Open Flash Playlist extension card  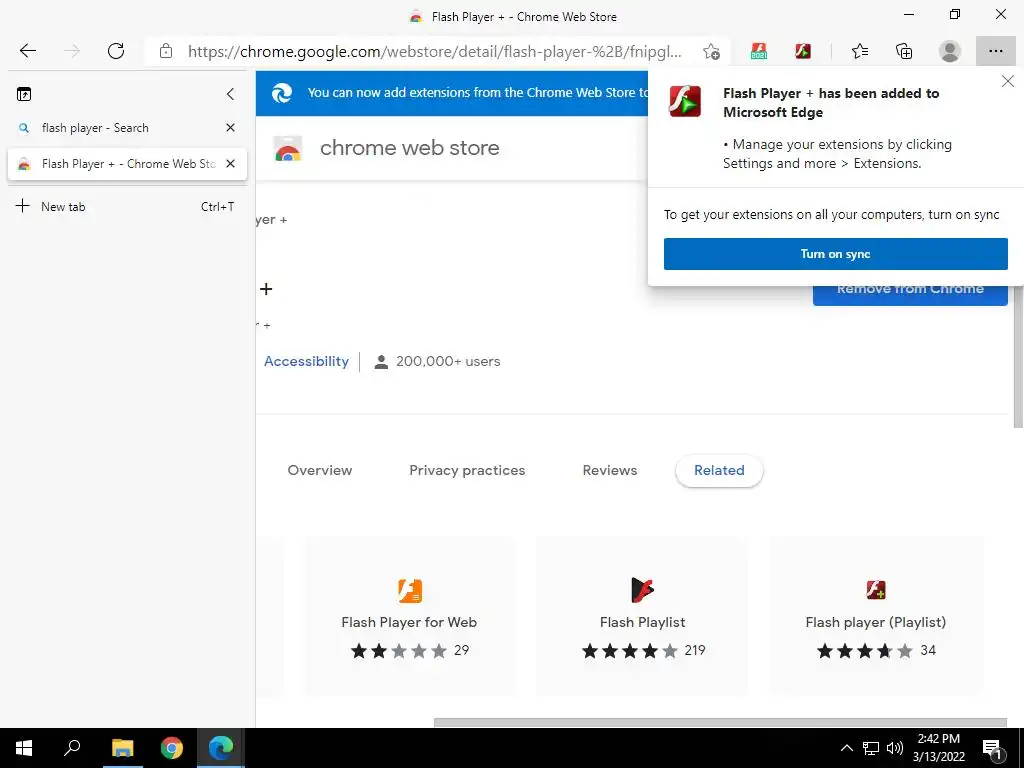pos(643,616)
